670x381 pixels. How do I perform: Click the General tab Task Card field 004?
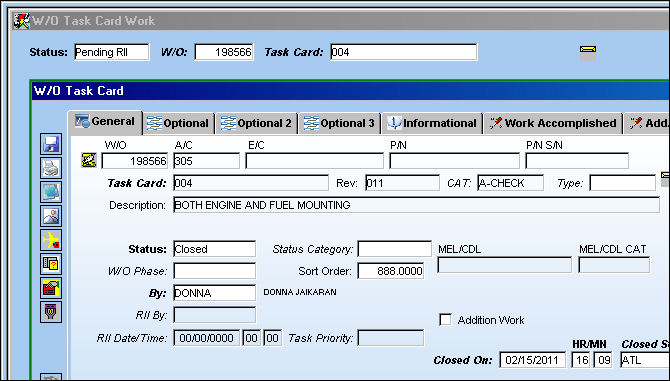[251, 183]
